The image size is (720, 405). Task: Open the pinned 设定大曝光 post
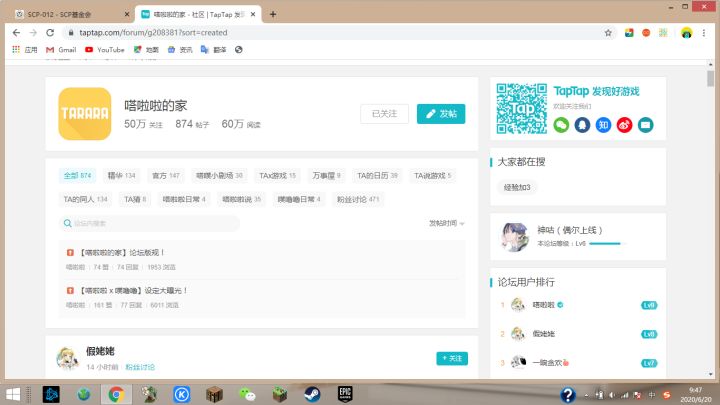tap(133, 291)
